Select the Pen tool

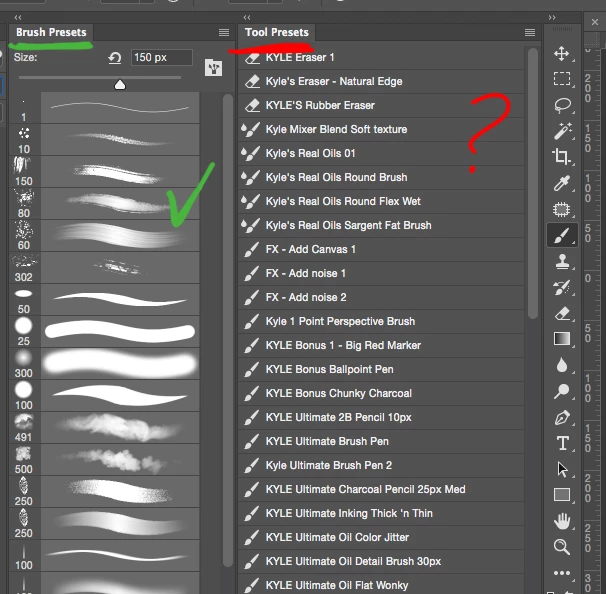pyautogui.click(x=562, y=418)
